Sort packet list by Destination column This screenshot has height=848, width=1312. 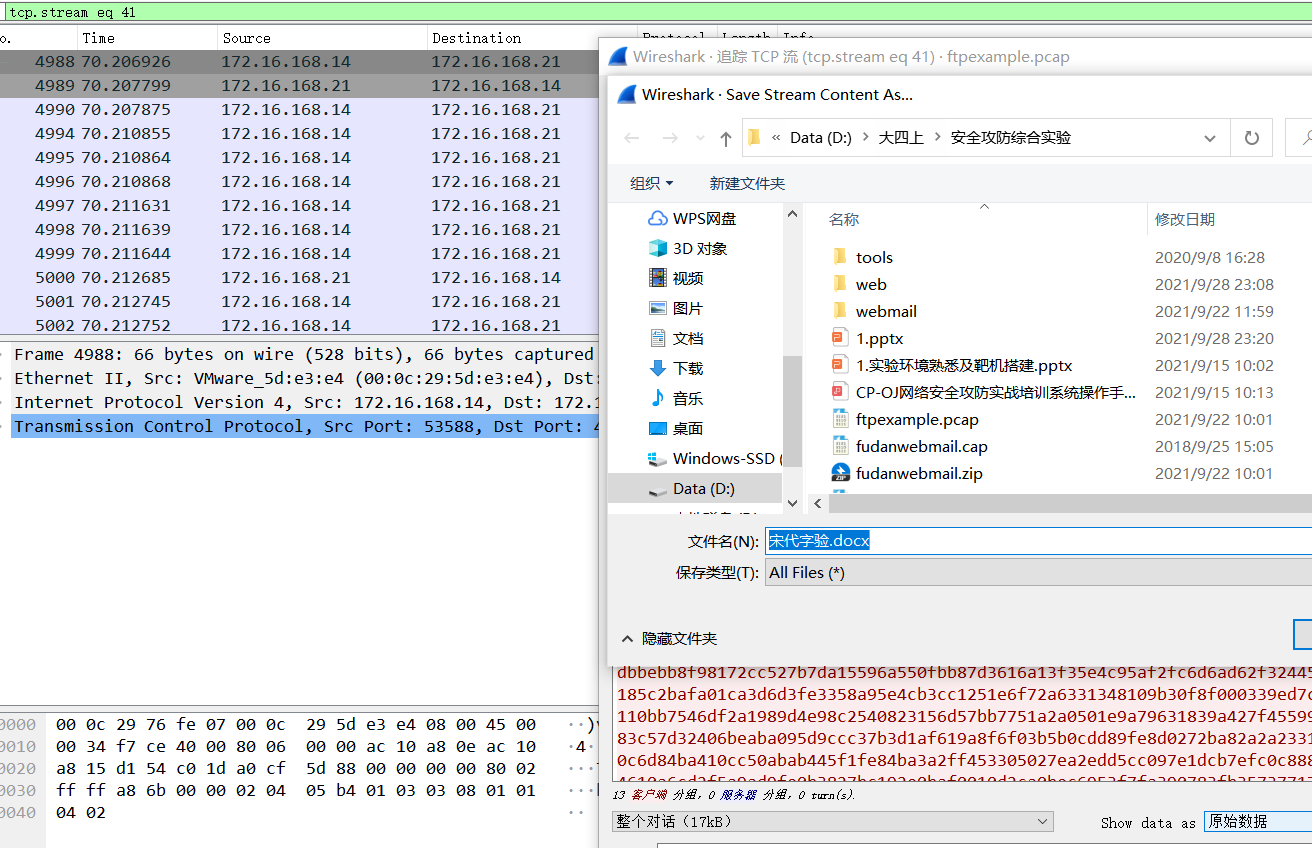532,38
